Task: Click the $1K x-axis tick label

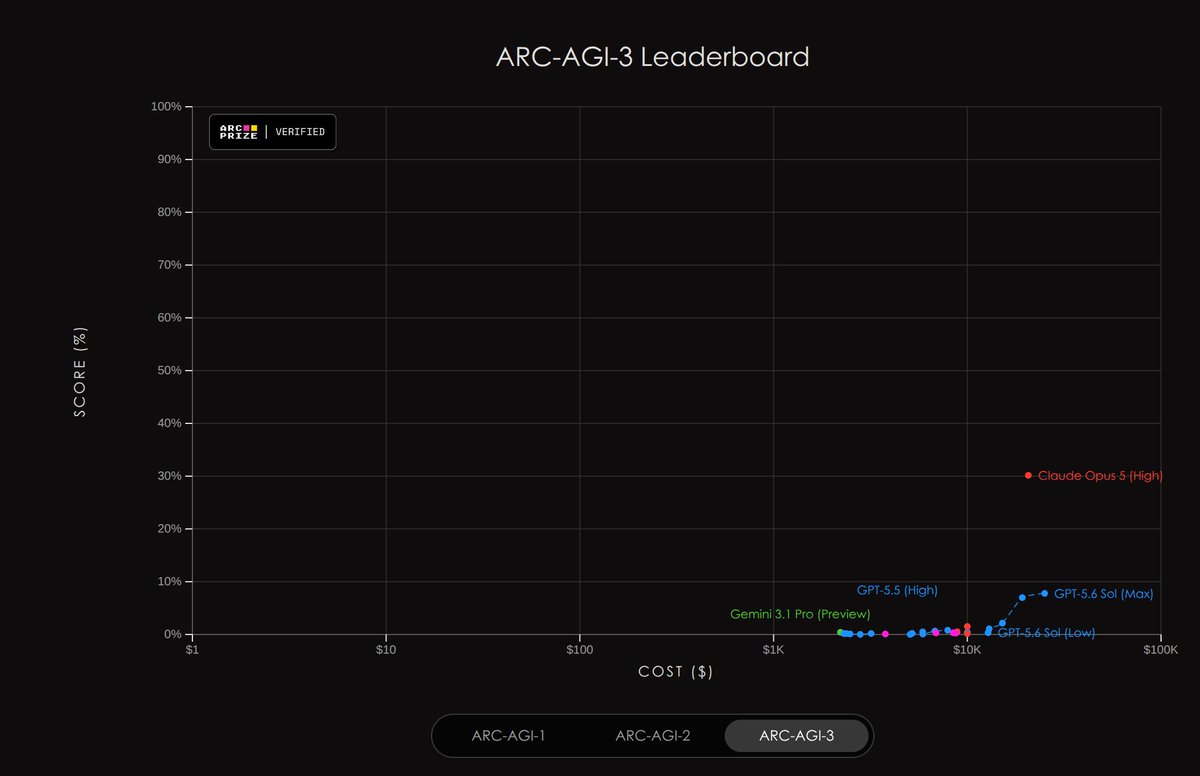Action: [773, 649]
